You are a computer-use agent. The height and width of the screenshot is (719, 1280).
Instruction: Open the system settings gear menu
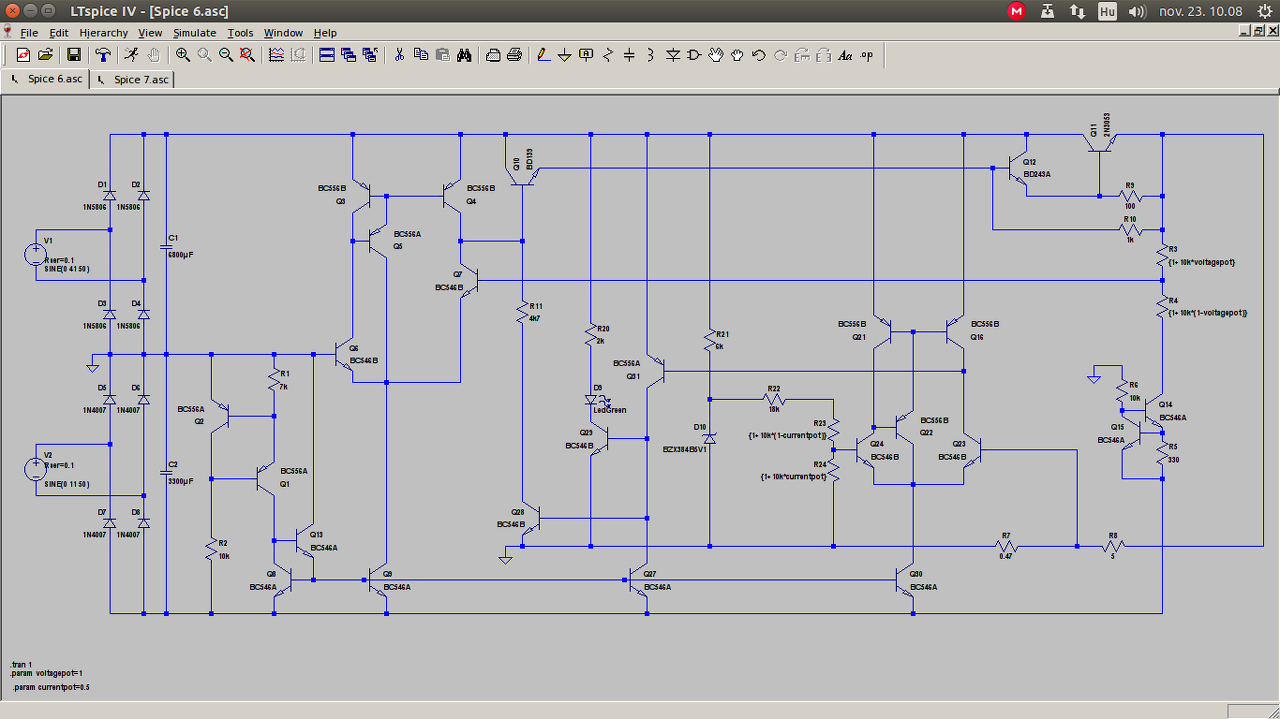tap(1265, 11)
